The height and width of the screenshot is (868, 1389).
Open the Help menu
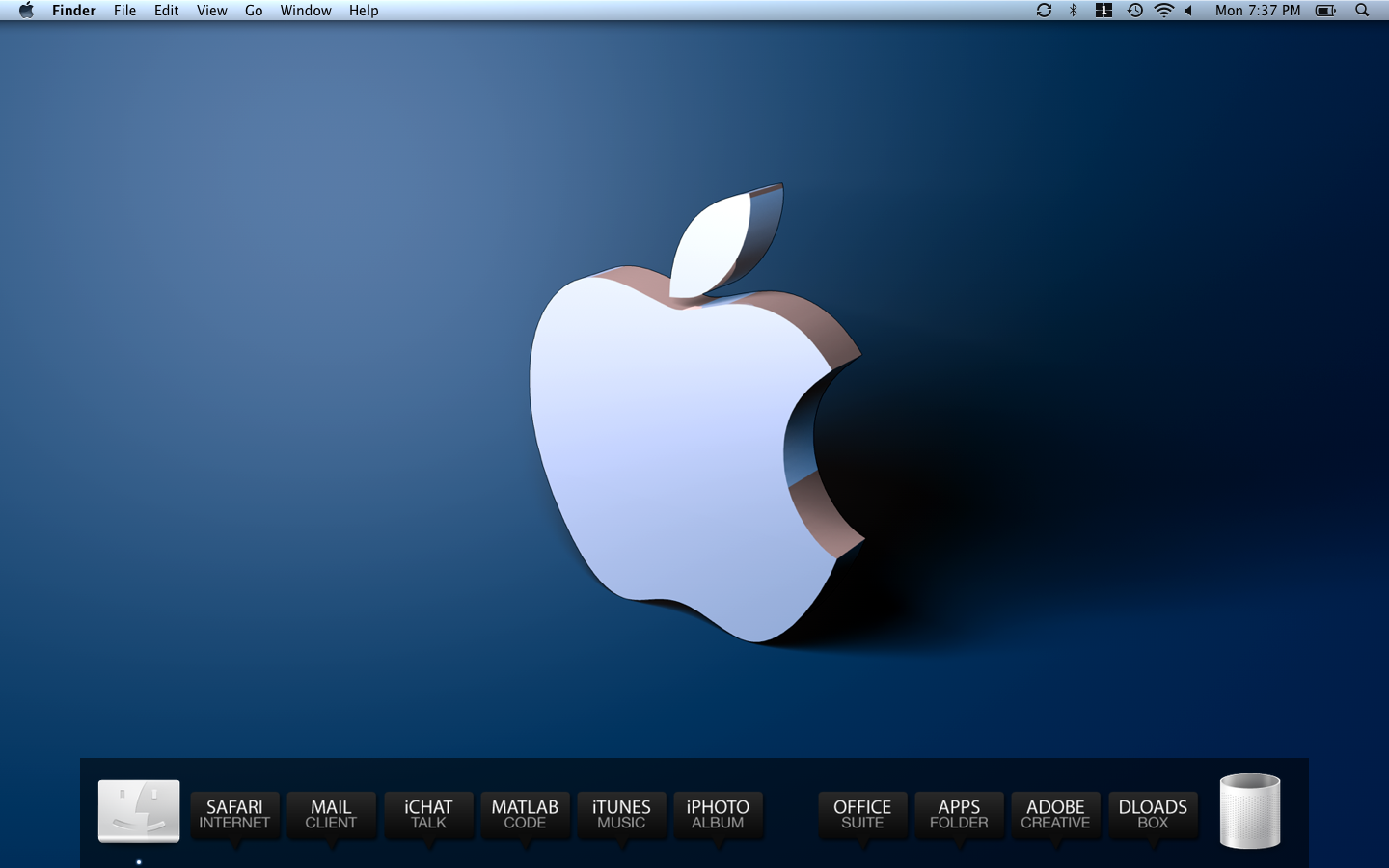pyautogui.click(x=364, y=11)
